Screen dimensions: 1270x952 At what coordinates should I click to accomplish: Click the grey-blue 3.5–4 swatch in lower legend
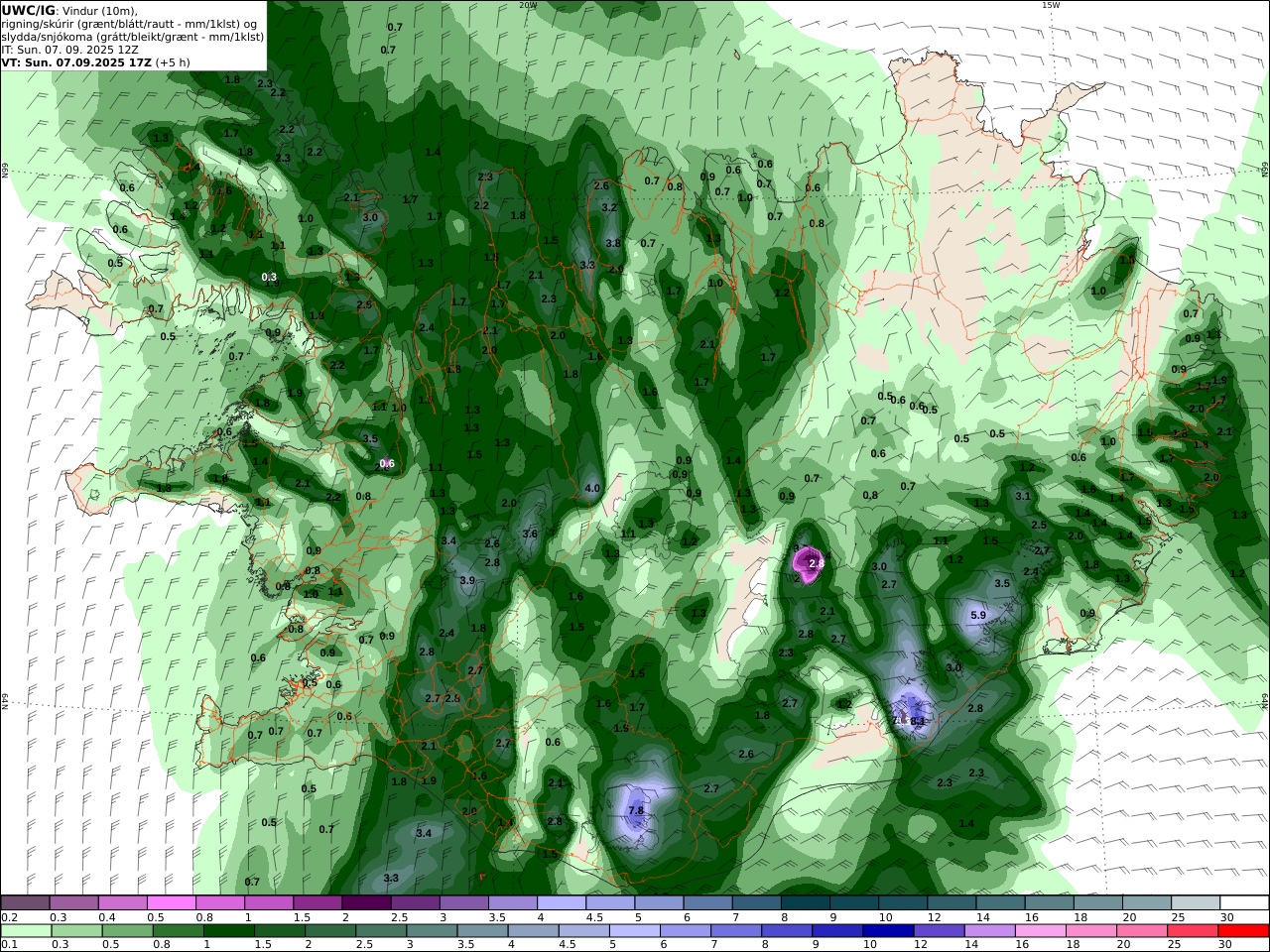pyautogui.click(x=481, y=930)
